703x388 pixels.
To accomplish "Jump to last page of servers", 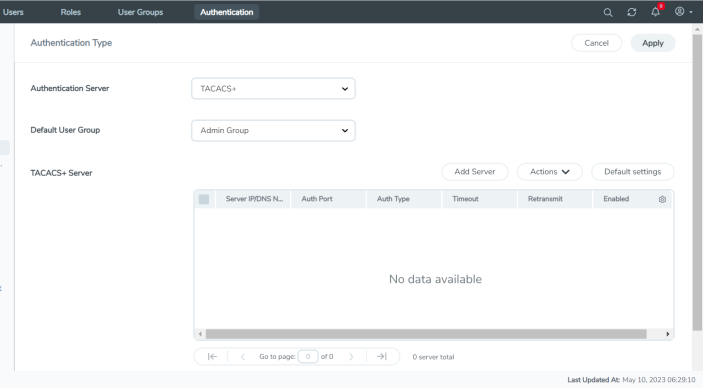I will (x=382, y=357).
